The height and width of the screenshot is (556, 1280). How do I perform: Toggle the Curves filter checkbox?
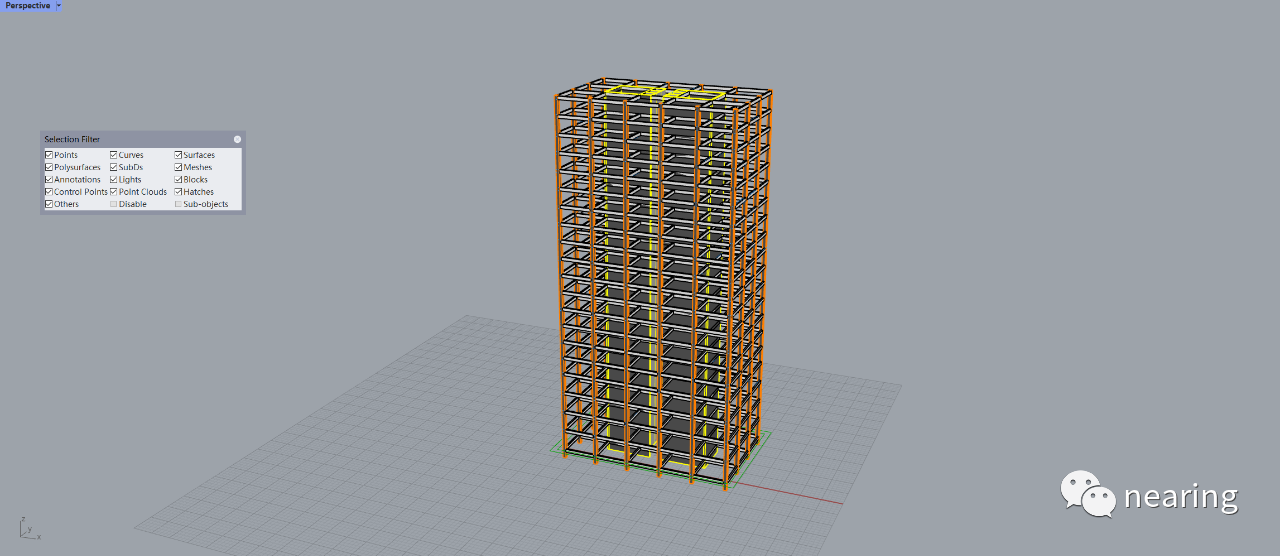point(114,155)
